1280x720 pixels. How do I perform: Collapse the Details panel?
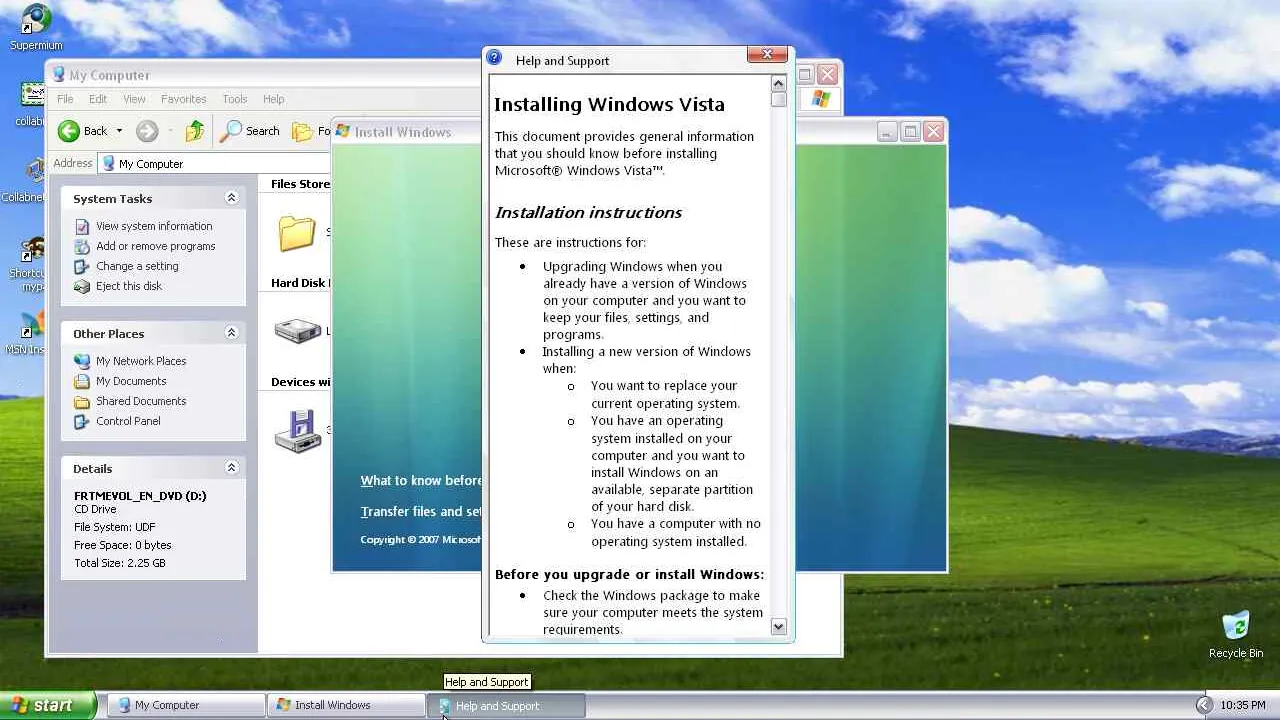coord(231,467)
